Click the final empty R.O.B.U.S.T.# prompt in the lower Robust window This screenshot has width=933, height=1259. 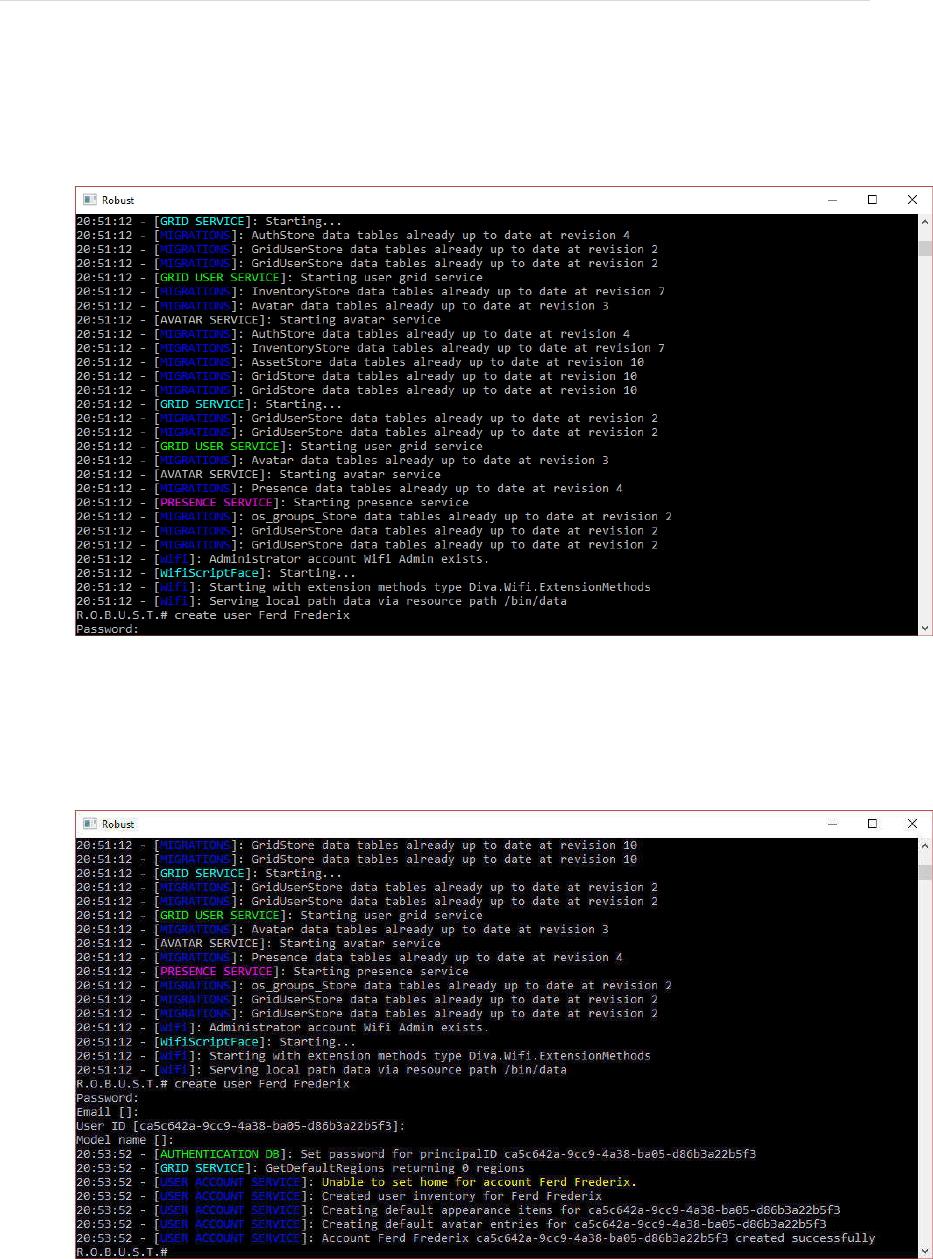(121, 1251)
